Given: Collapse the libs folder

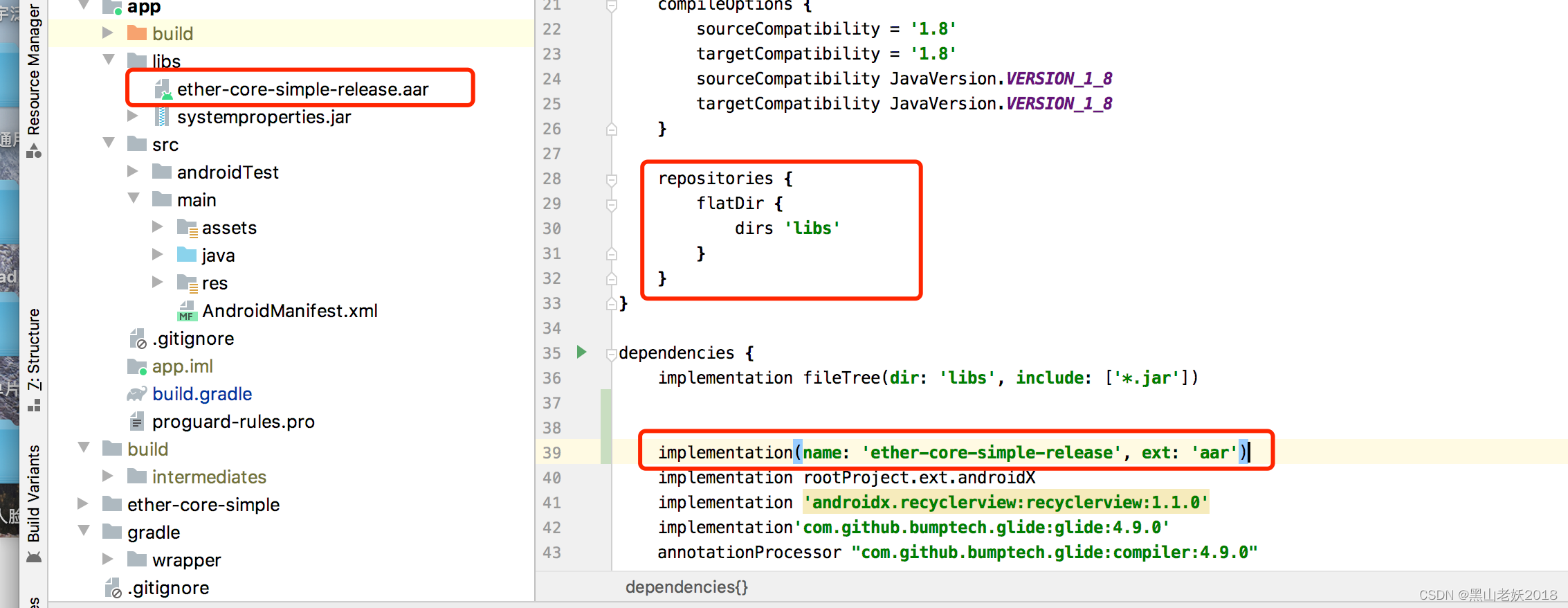Looking at the screenshot, I should point(109,60).
